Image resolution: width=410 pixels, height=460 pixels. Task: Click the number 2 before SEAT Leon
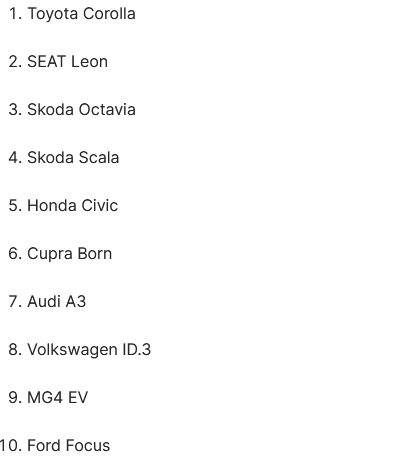pos(15,62)
